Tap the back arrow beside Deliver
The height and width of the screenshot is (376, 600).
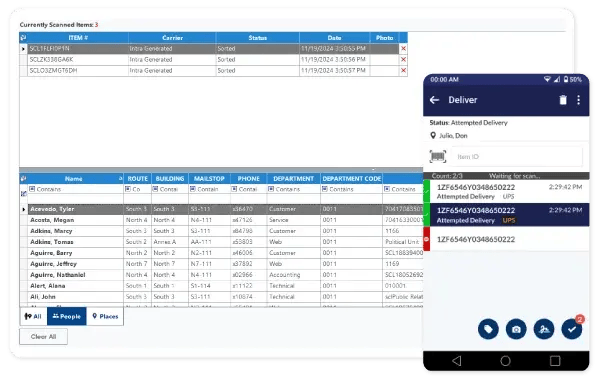(x=434, y=100)
